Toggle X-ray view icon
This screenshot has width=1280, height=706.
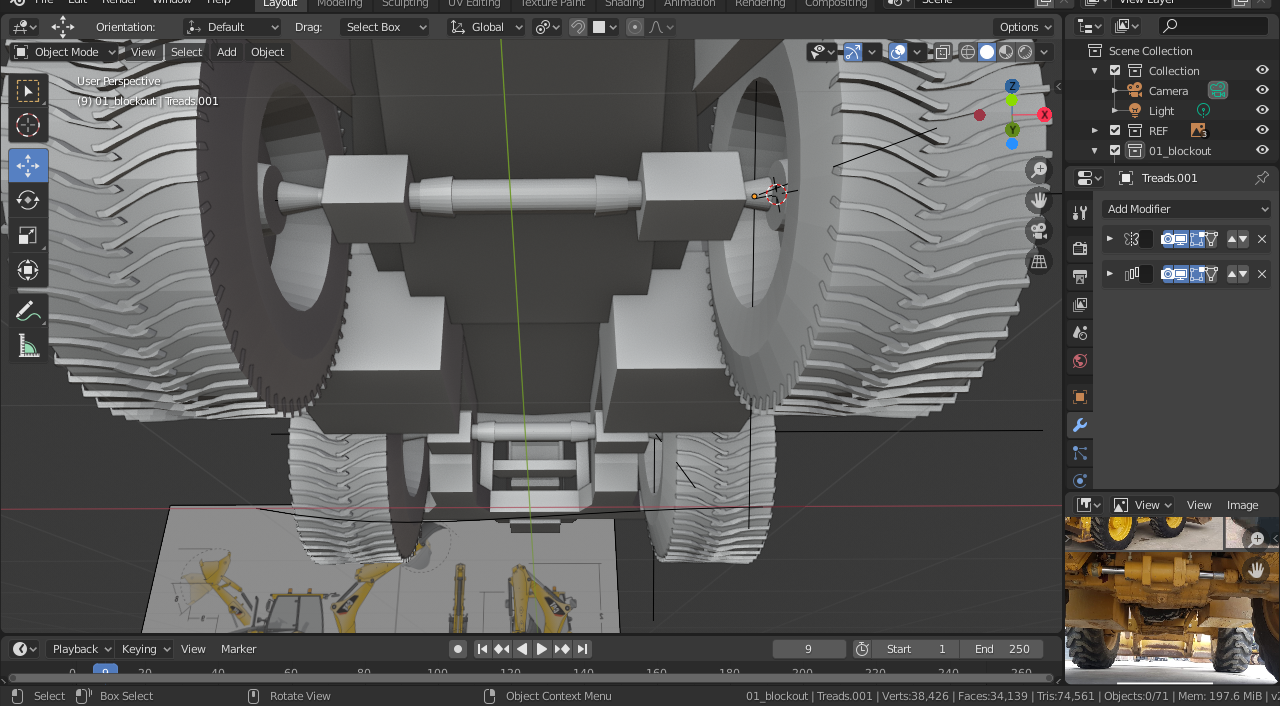coord(942,52)
